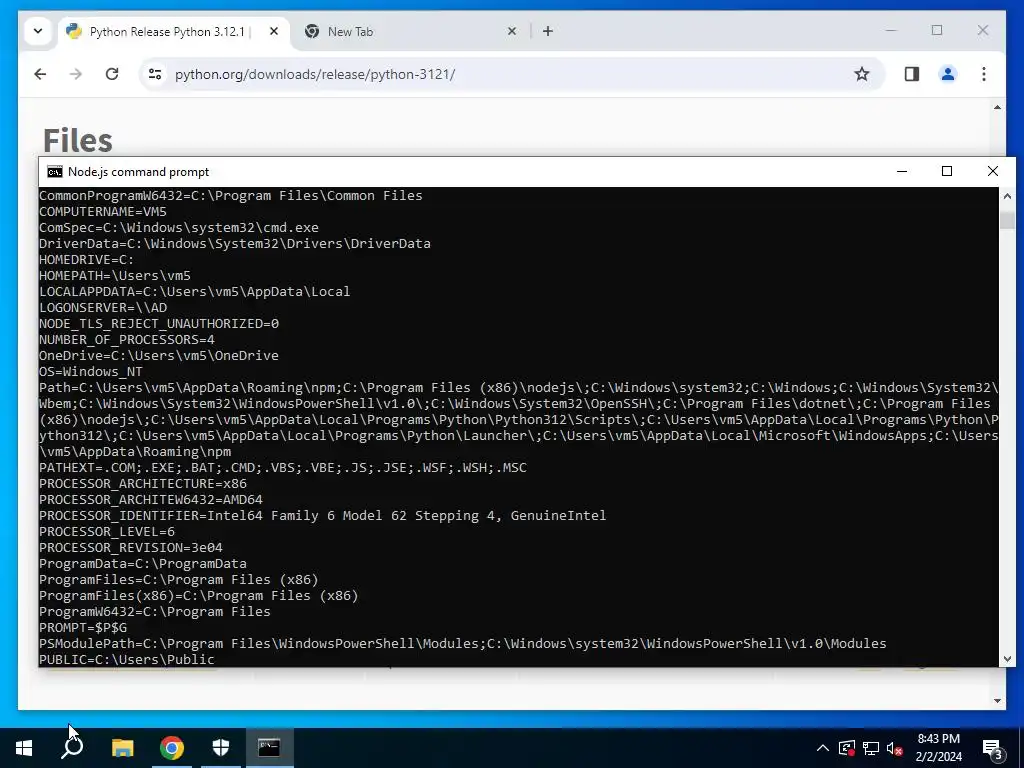The width and height of the screenshot is (1024, 768).
Task: Open Google Chrome from taskbar
Action: click(172, 748)
